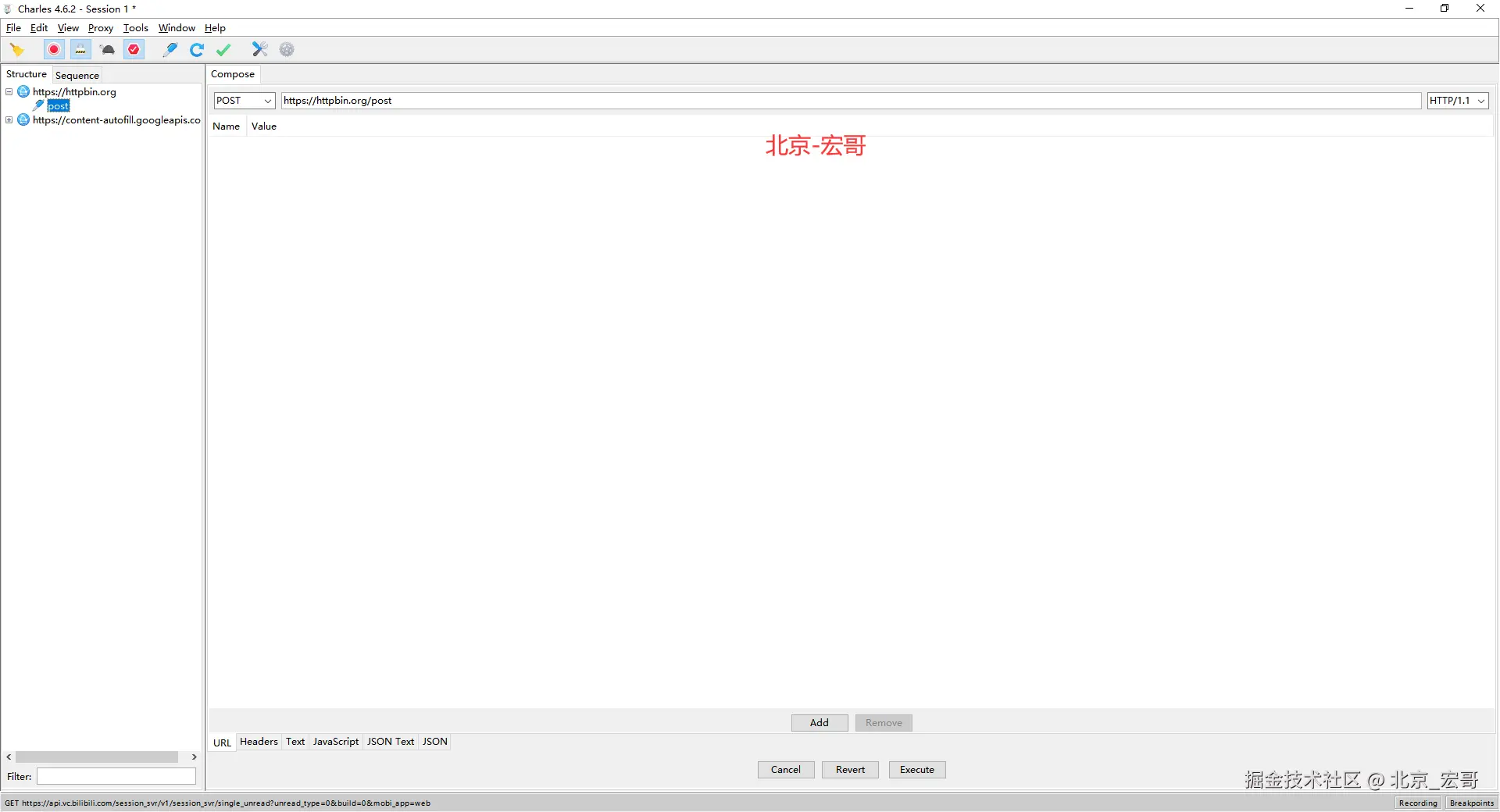This screenshot has height=812, width=1500.
Task: Switch to the Structure tab
Action: (27, 74)
